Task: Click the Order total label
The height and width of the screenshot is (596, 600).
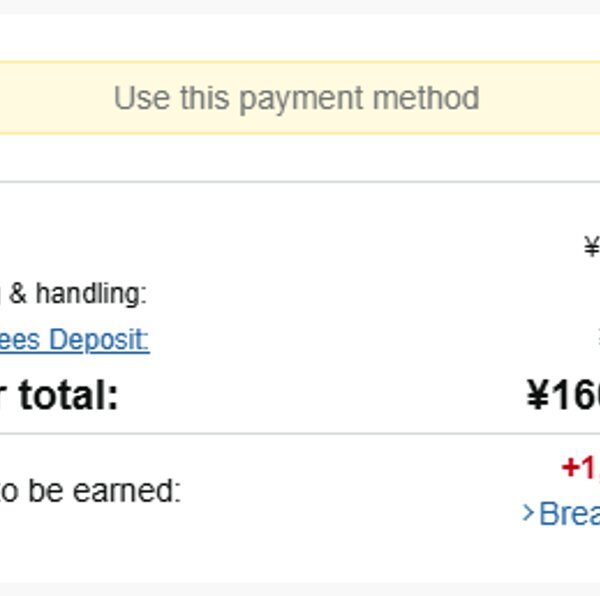Action: click(60, 396)
